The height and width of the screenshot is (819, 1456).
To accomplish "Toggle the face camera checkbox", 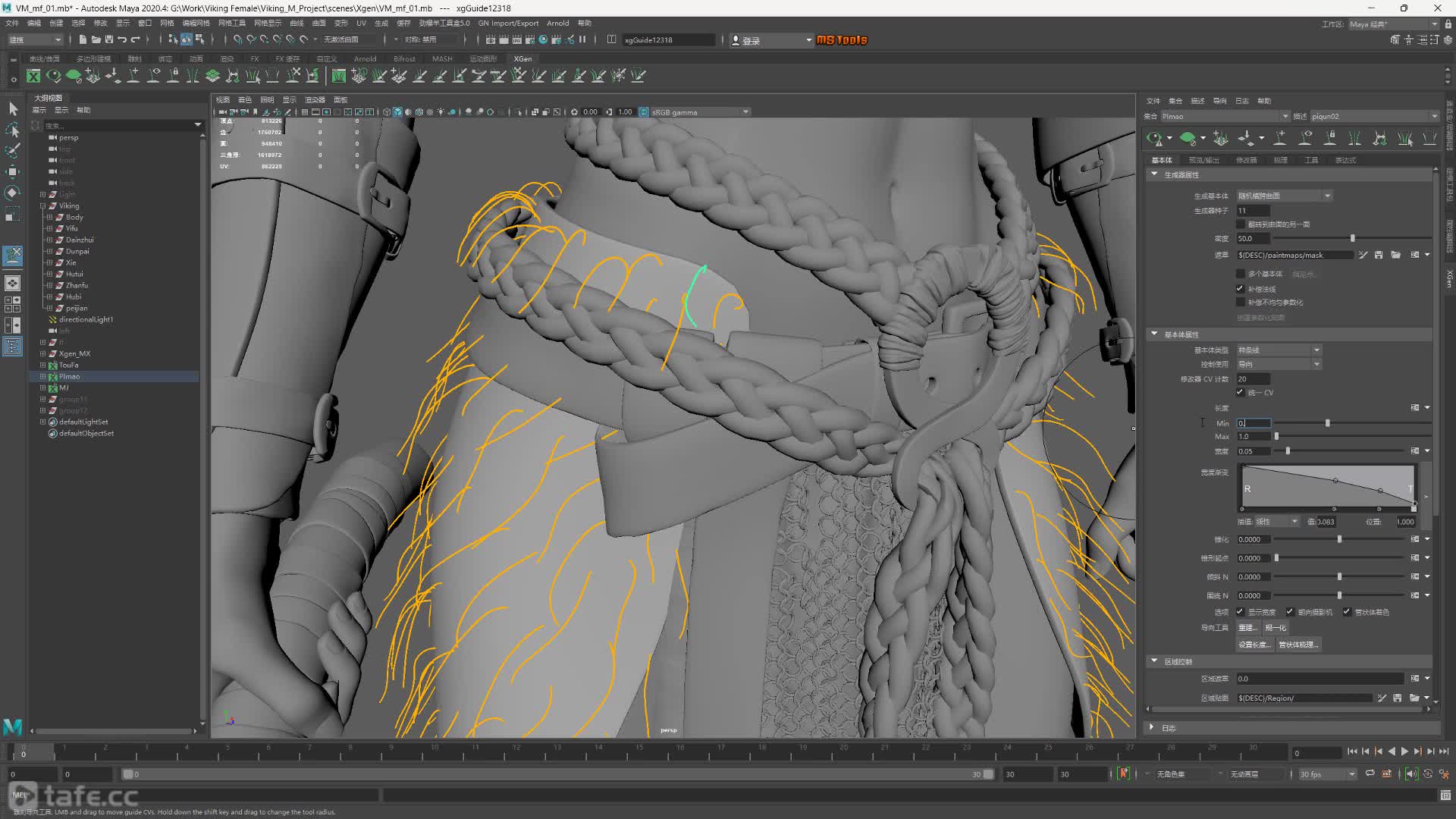I will pyautogui.click(x=1290, y=612).
